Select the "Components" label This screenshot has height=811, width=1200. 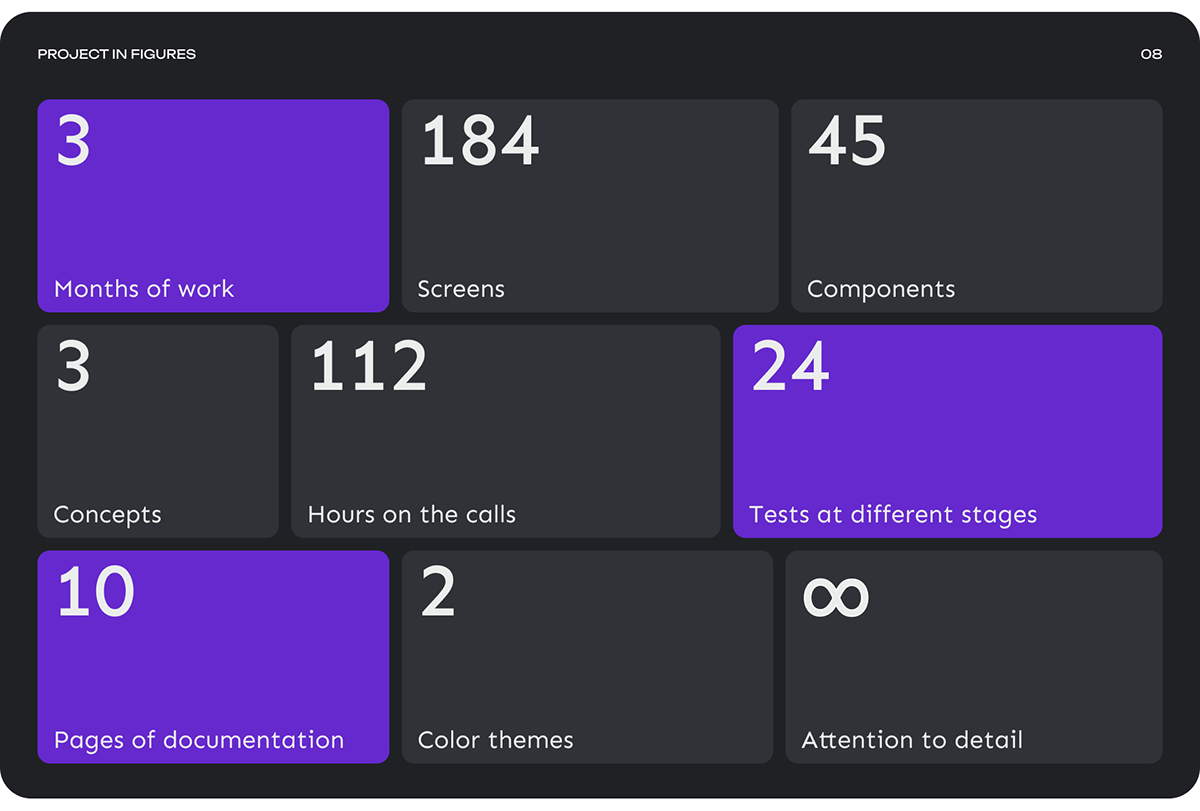pyautogui.click(x=881, y=290)
